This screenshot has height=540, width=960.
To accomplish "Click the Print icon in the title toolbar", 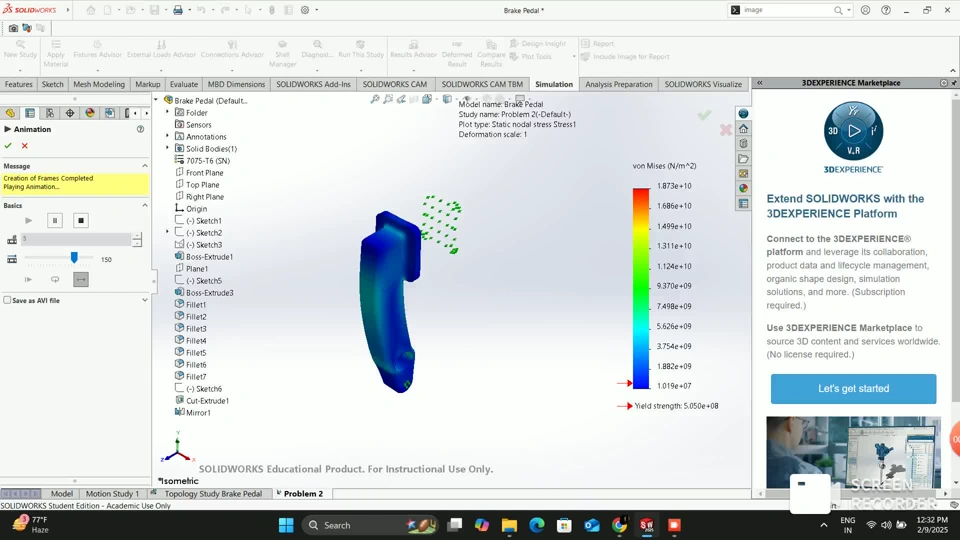I will pos(178,10).
